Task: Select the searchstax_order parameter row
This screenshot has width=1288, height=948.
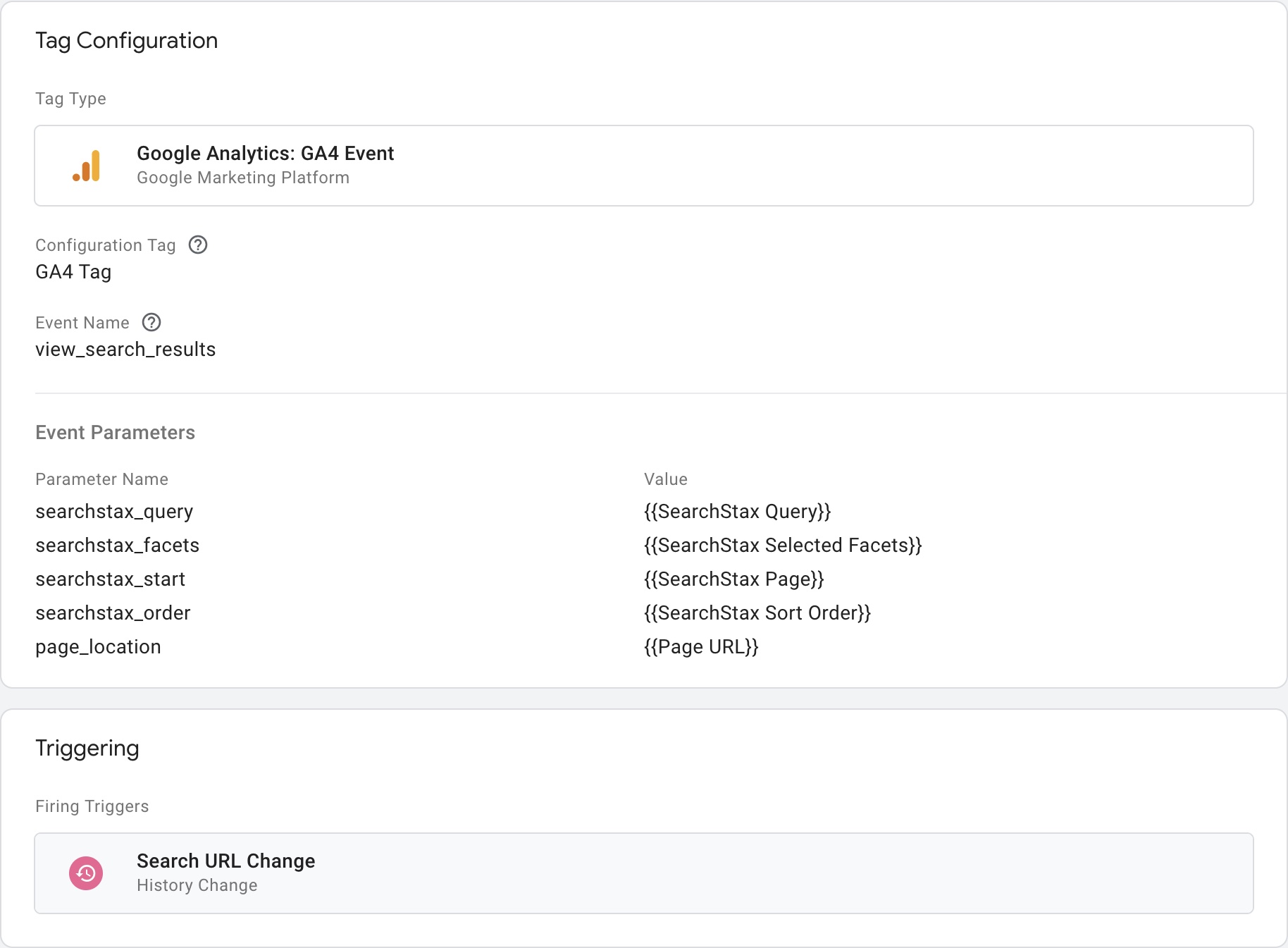Action: pos(113,612)
